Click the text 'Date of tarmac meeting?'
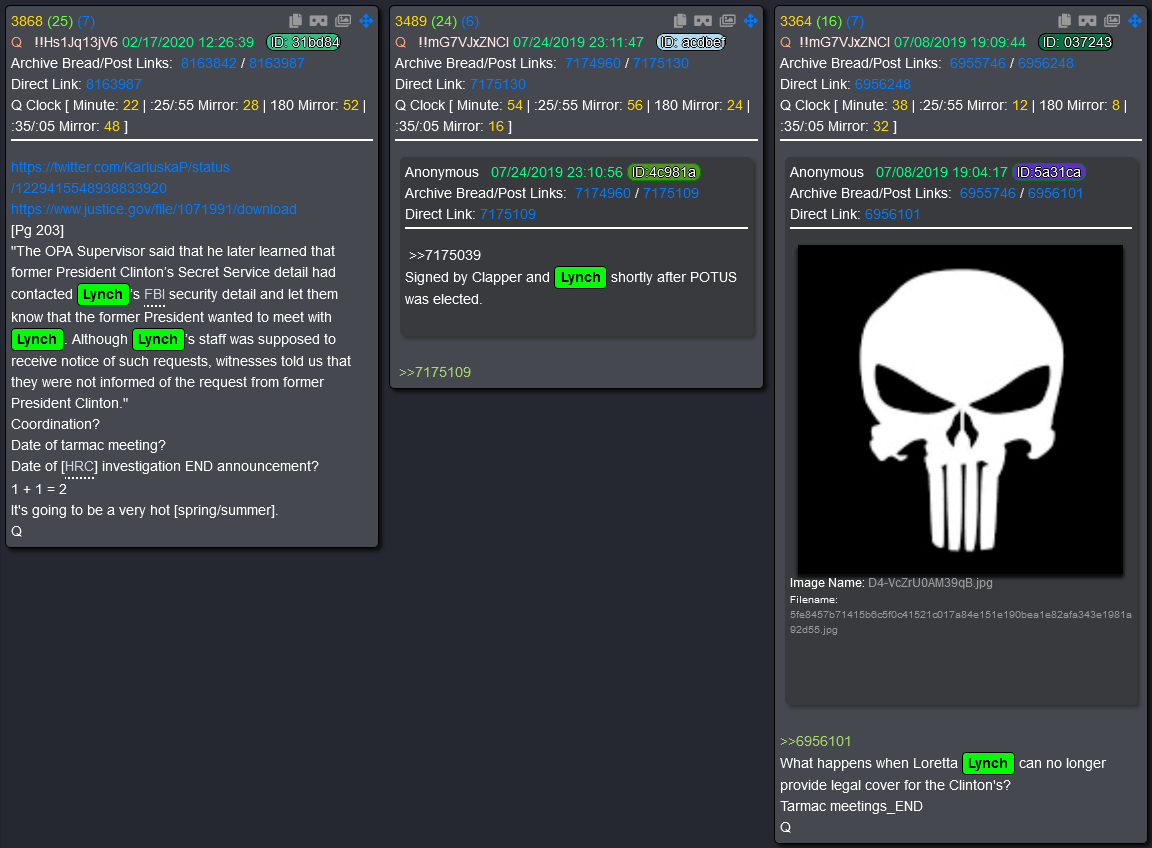This screenshot has width=1152, height=848. point(88,445)
